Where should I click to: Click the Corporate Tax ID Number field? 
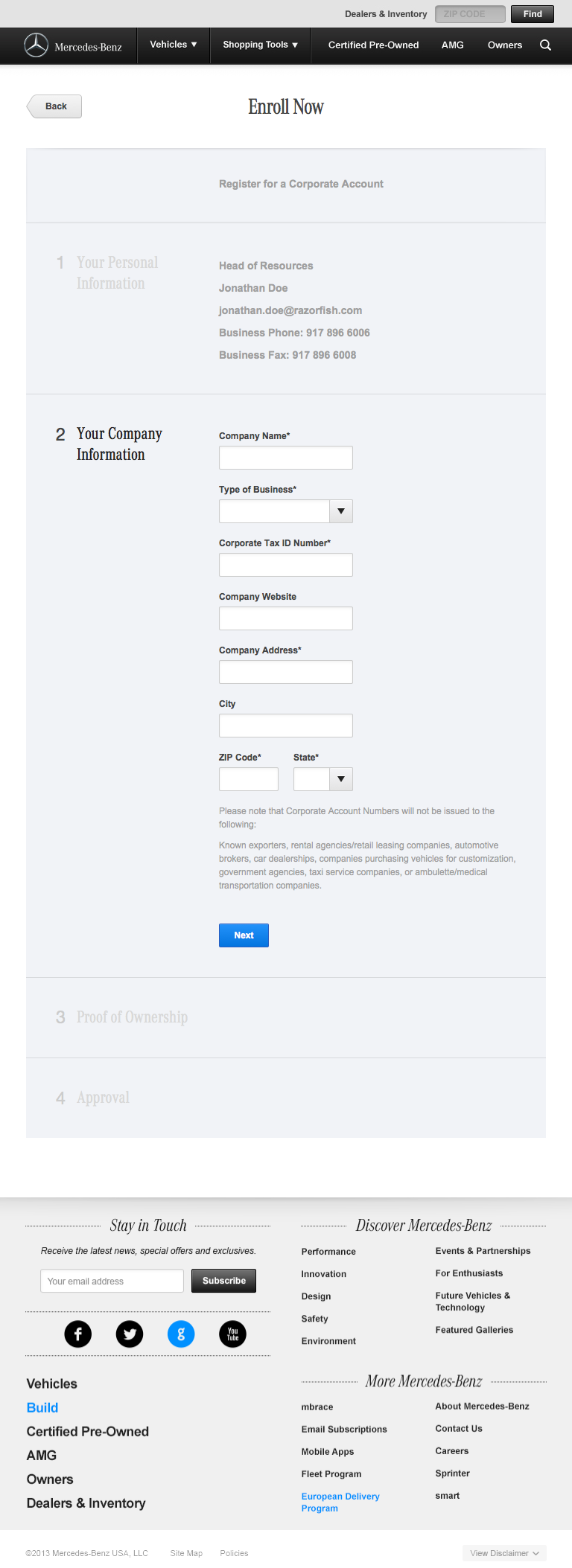click(285, 565)
